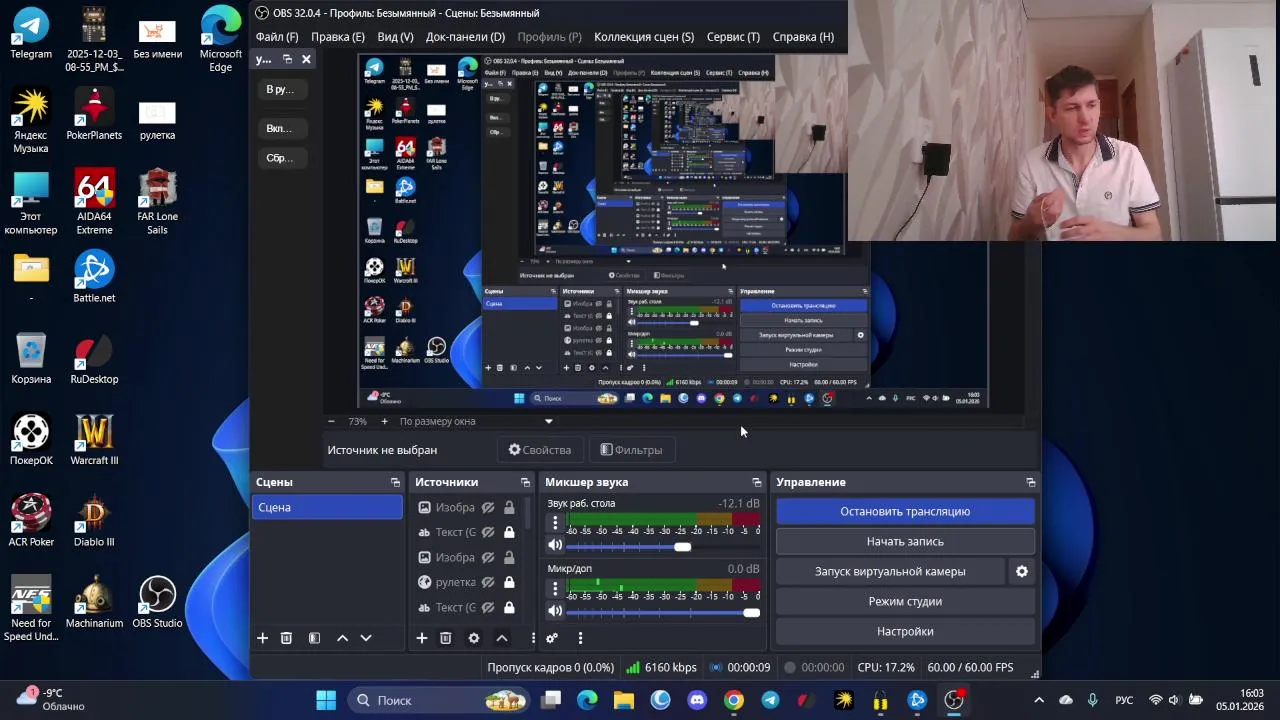This screenshot has height=720, width=1280.
Task: Select Сцена in scenes list
Action: click(327, 507)
